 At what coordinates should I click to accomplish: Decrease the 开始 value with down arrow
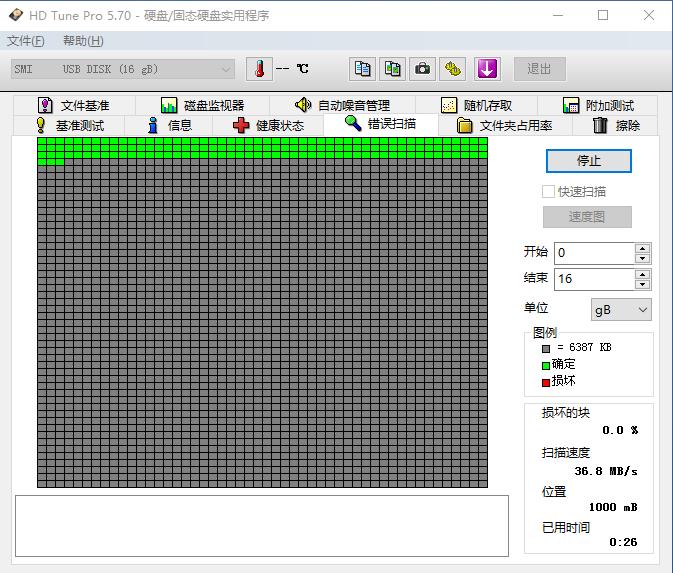[x=642, y=258]
